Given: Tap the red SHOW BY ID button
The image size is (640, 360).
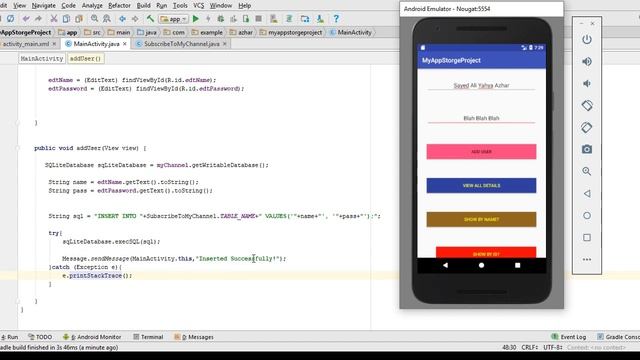Looking at the screenshot, I should tap(486, 252).
